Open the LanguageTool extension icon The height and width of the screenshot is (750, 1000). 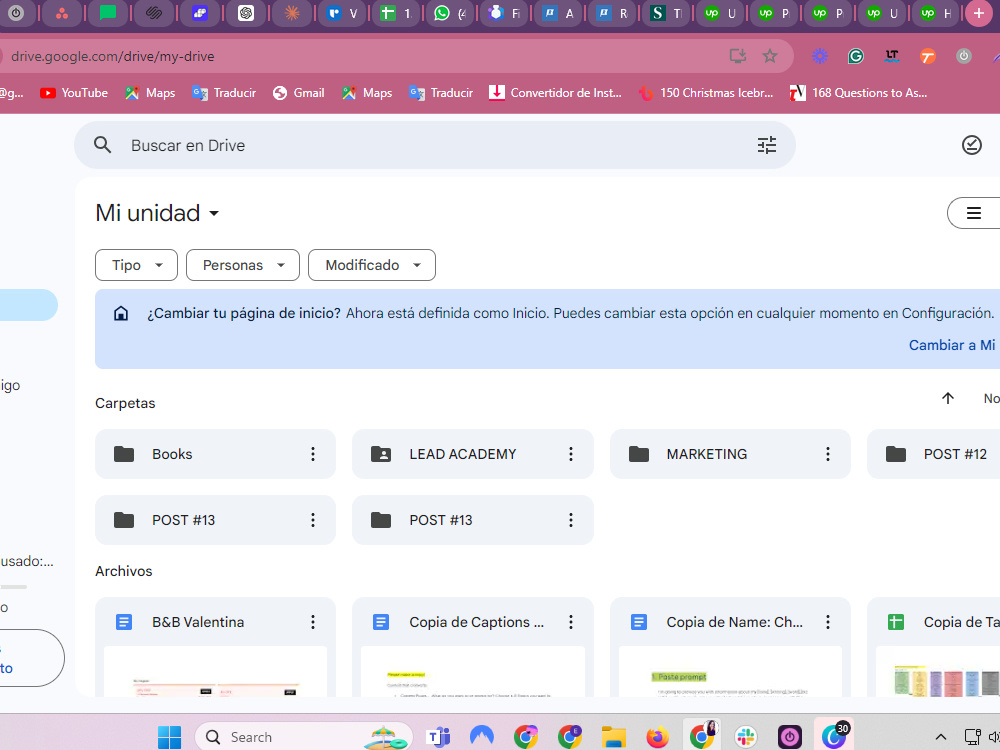click(892, 56)
